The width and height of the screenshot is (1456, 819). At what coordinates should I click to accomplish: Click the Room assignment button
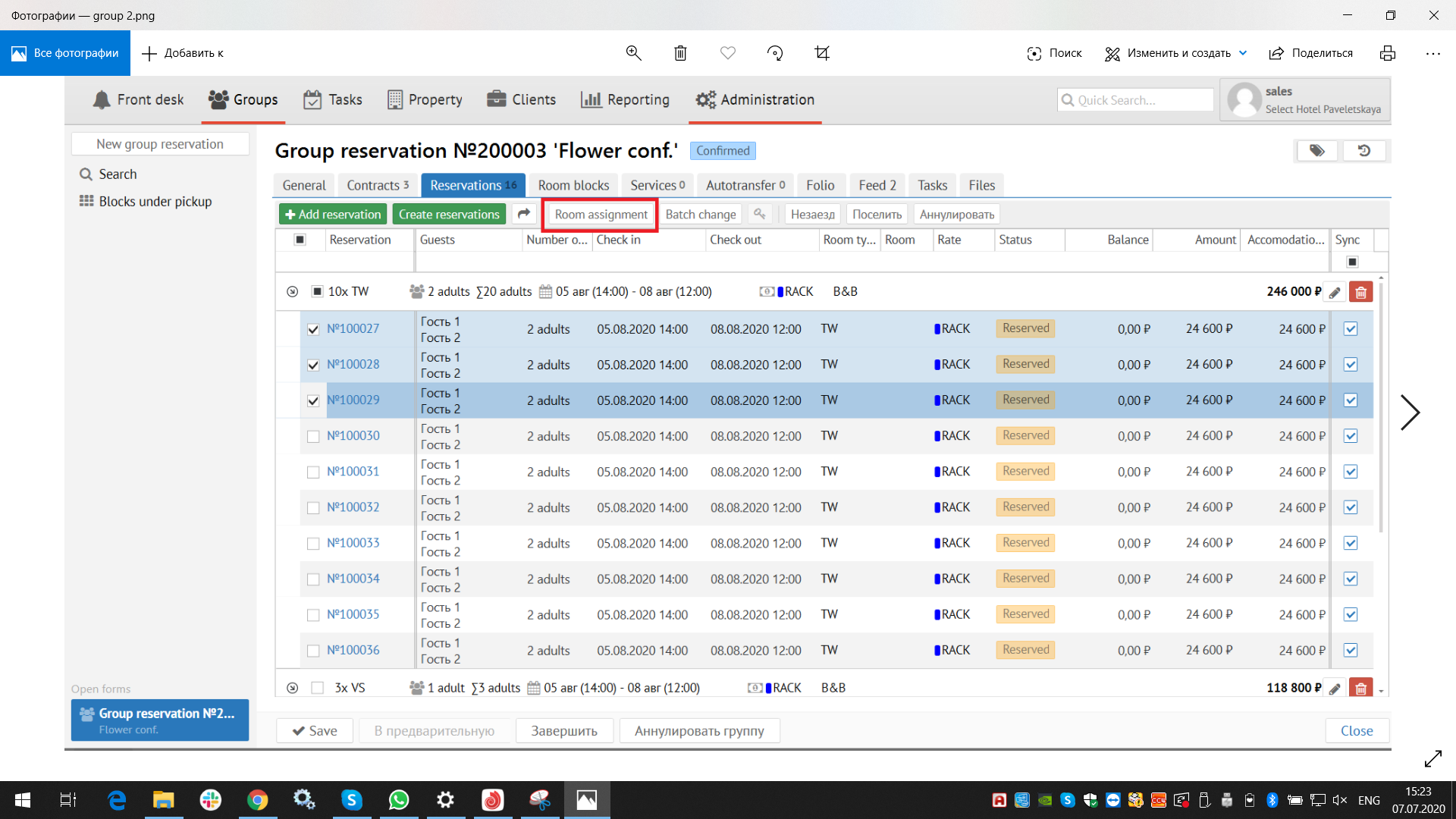pos(601,215)
